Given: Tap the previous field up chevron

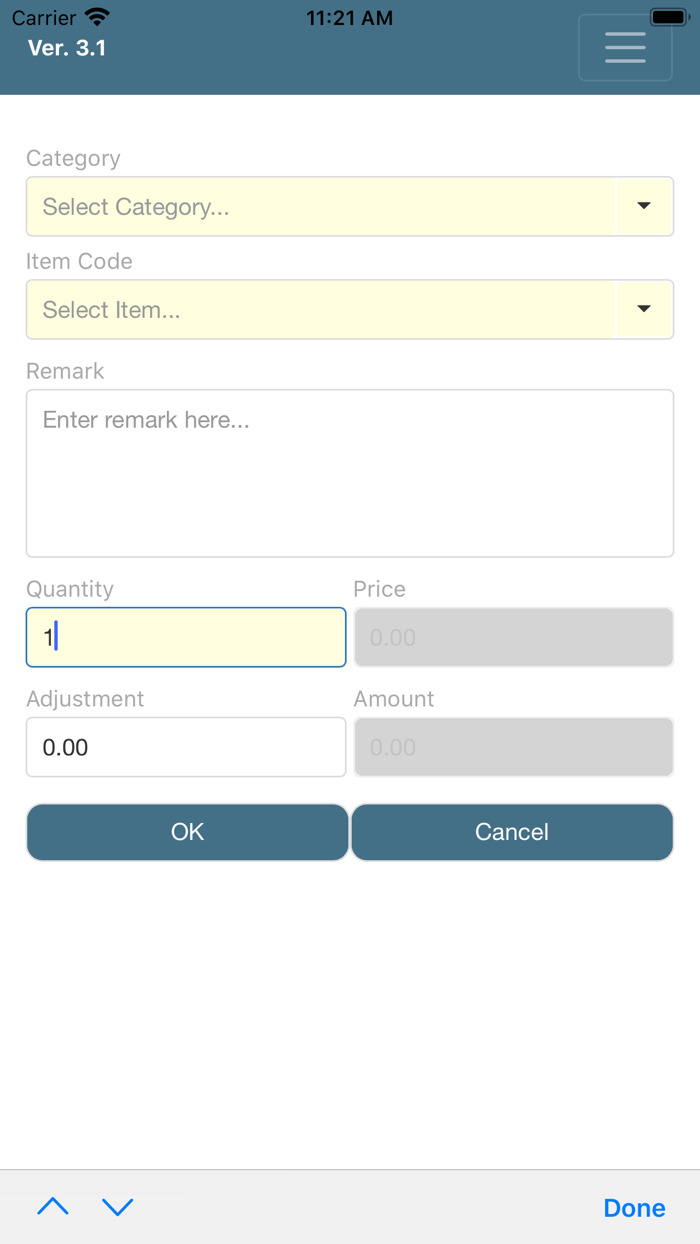Looking at the screenshot, I should tap(53, 1207).
